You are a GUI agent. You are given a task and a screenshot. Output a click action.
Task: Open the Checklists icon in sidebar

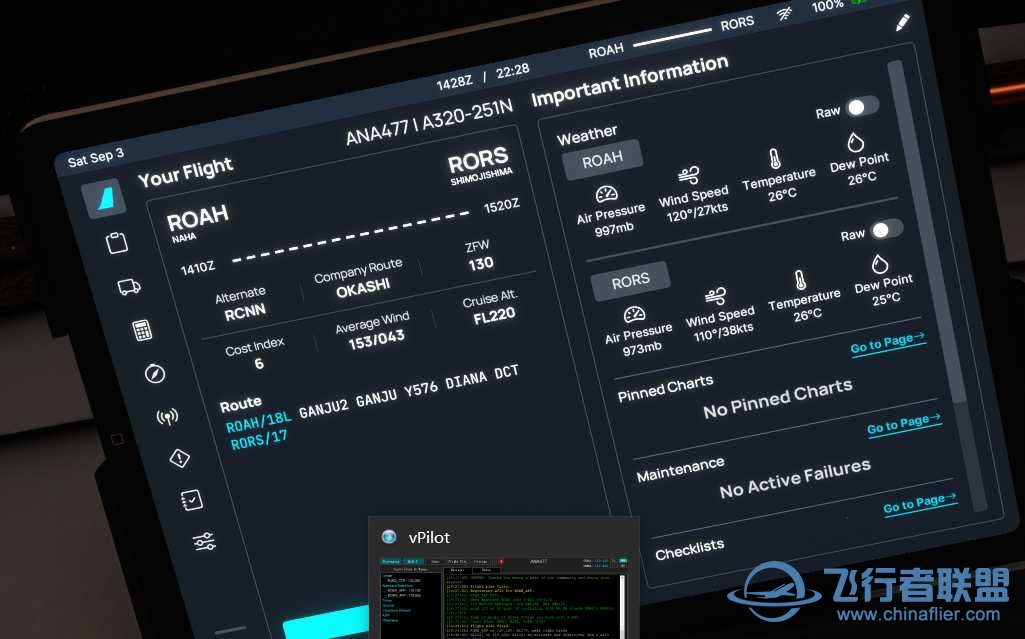point(191,500)
